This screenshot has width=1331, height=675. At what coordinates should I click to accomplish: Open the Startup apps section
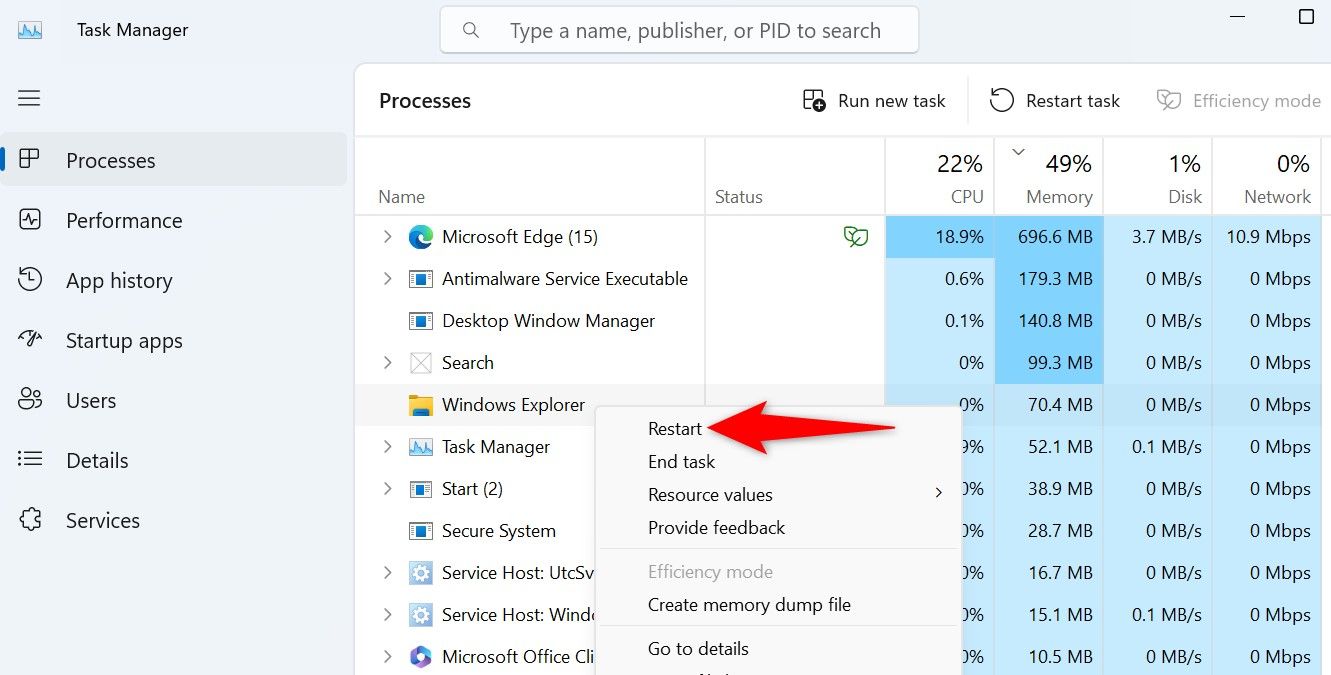pos(123,340)
